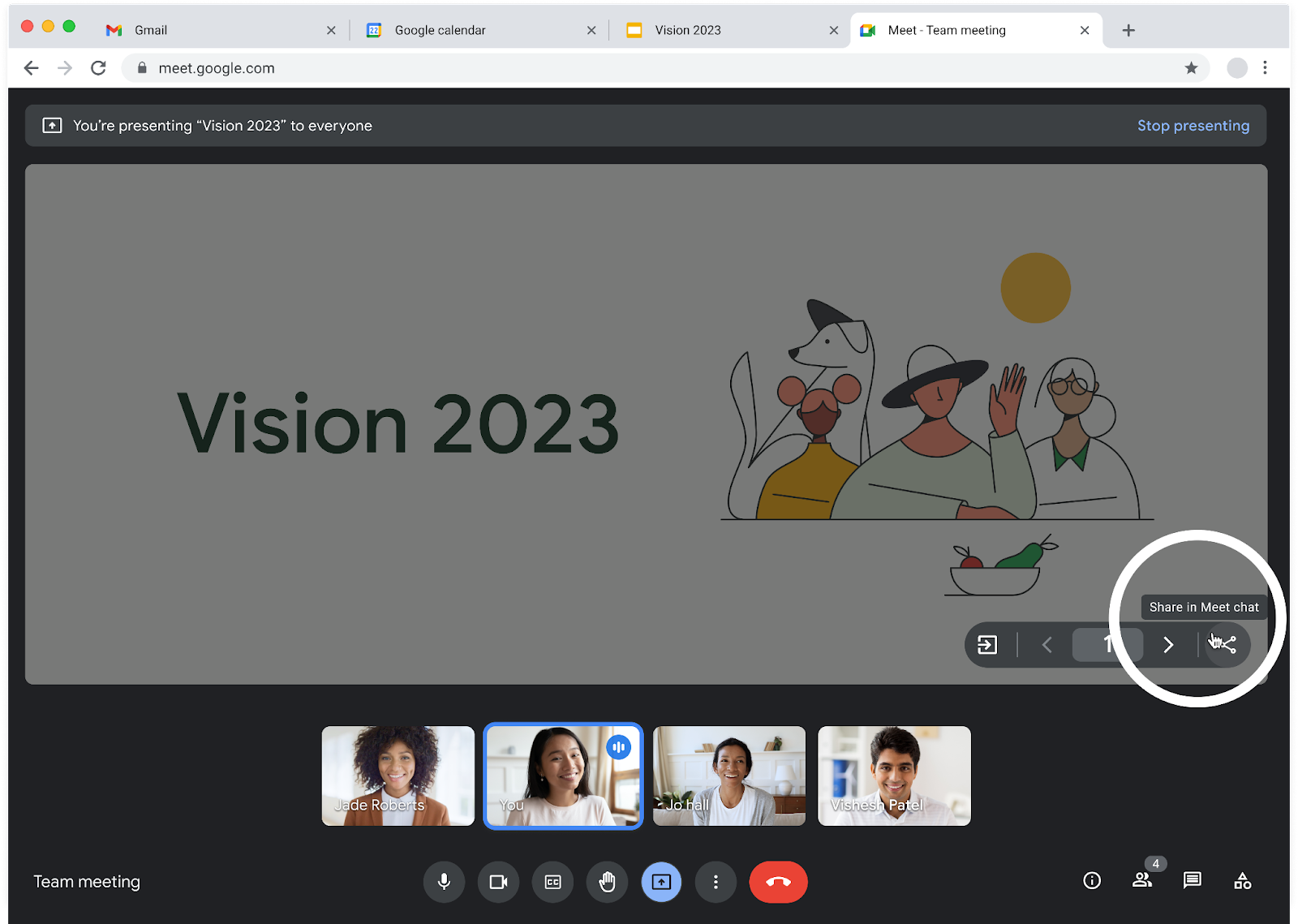The height and width of the screenshot is (924, 1298).
Task: Open the more options menu
Action: 716,882
